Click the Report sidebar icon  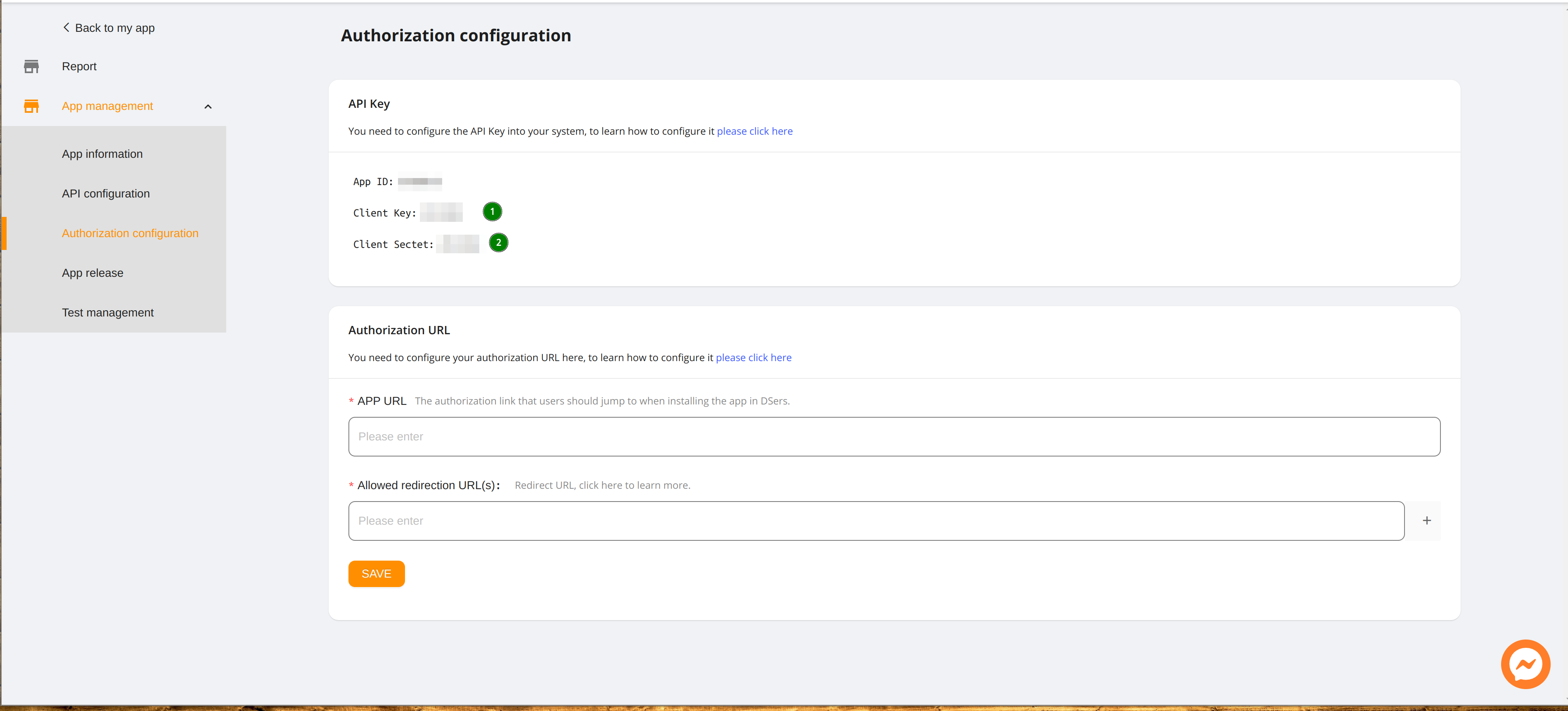pos(31,67)
